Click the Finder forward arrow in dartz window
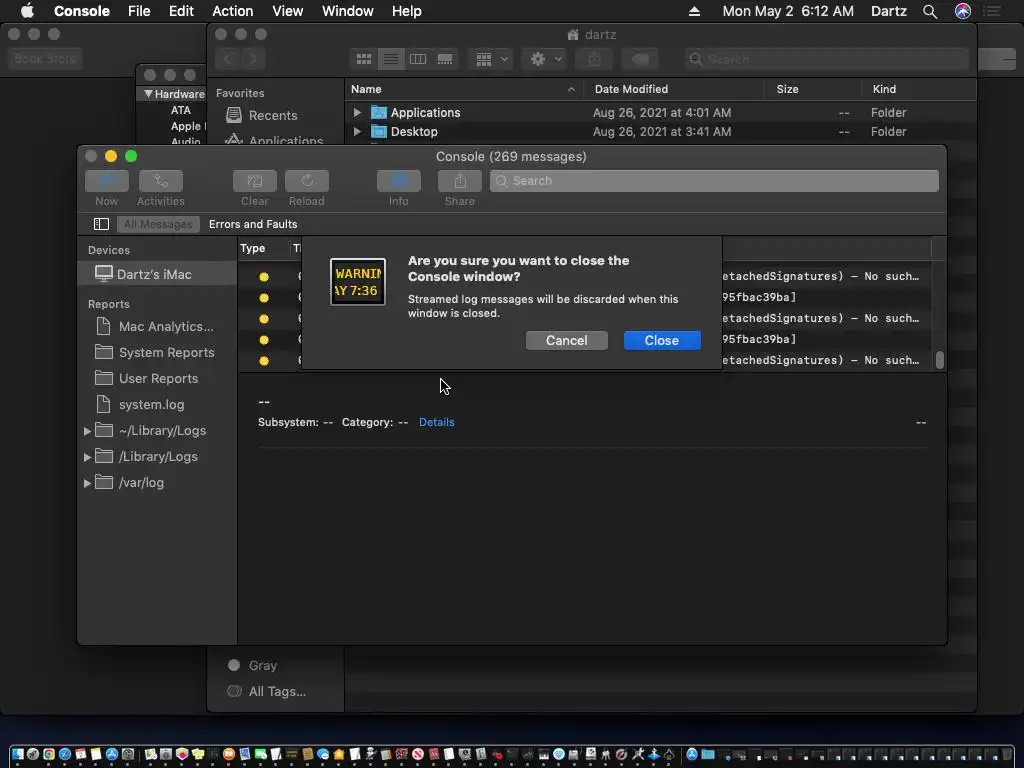This screenshot has width=1024, height=768. click(x=253, y=59)
